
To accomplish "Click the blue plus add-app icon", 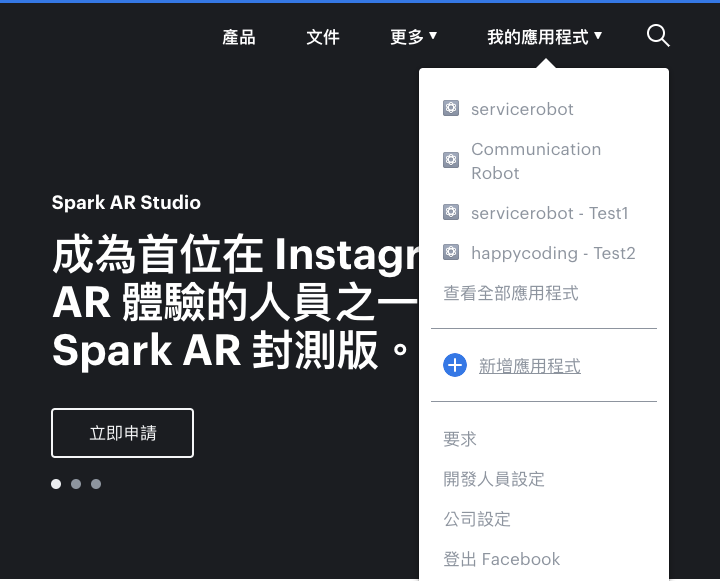I will (x=455, y=366).
